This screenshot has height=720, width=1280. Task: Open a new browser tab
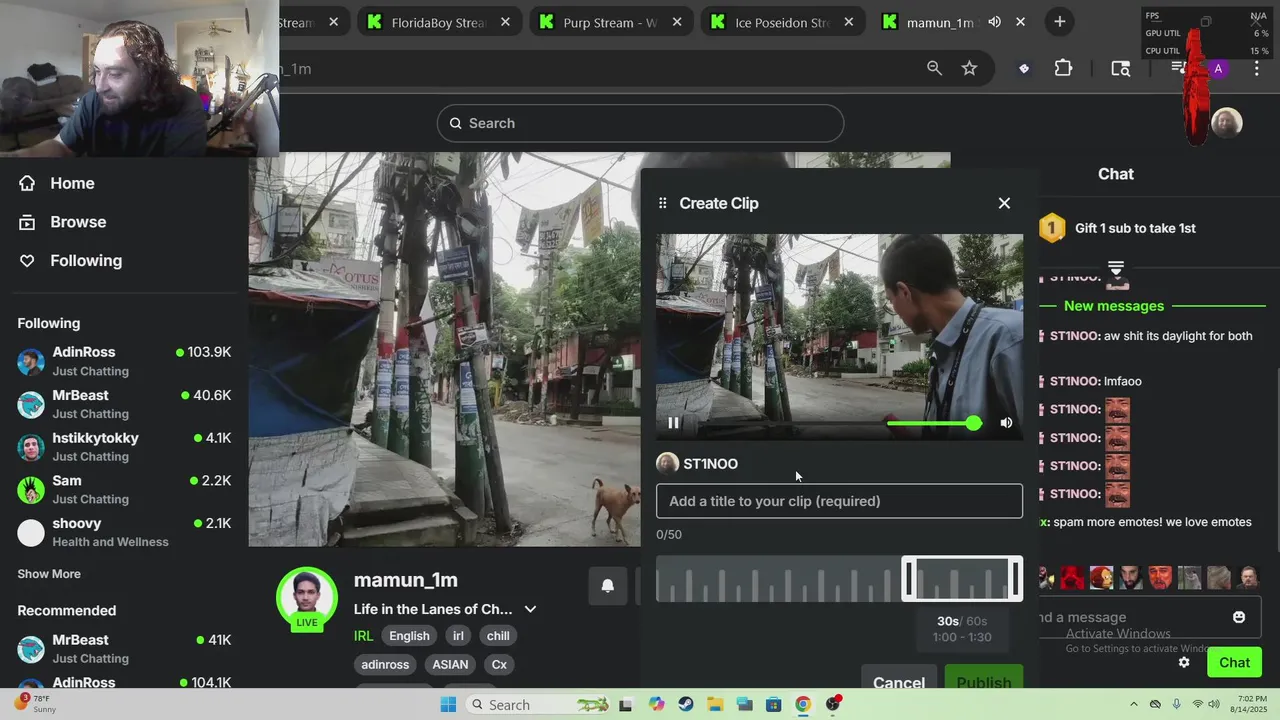click(x=1059, y=22)
